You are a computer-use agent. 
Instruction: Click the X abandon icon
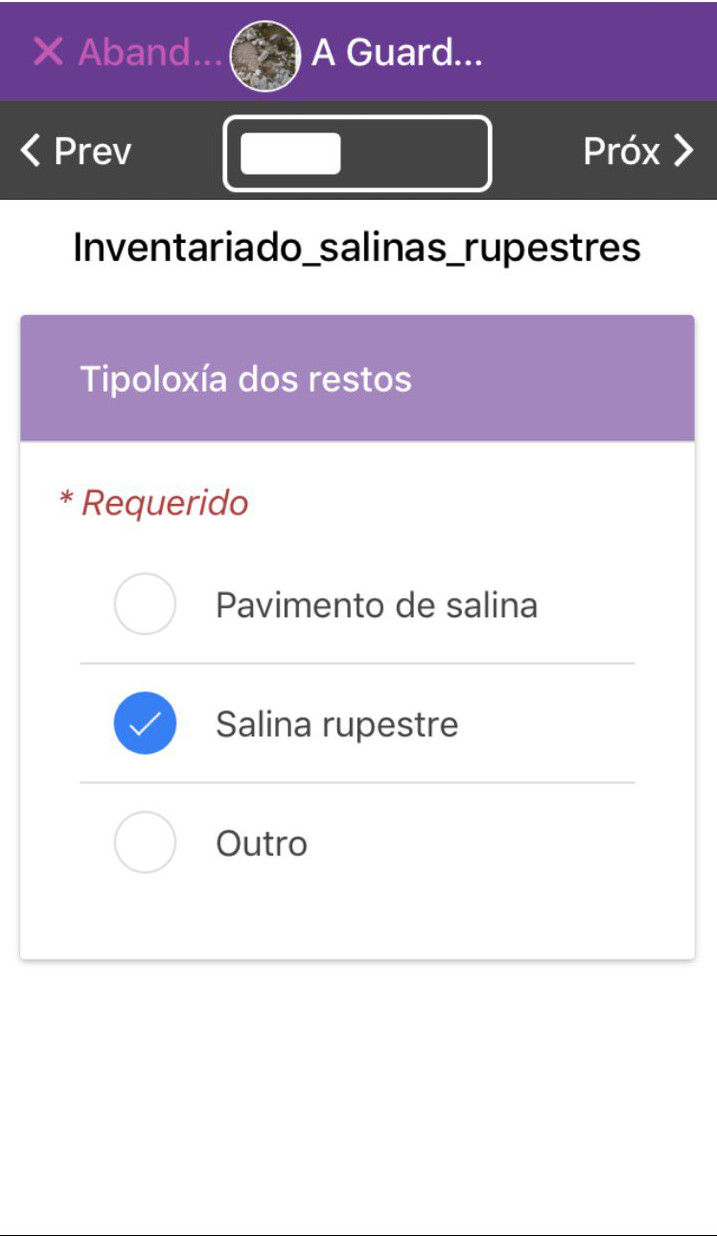point(47,52)
